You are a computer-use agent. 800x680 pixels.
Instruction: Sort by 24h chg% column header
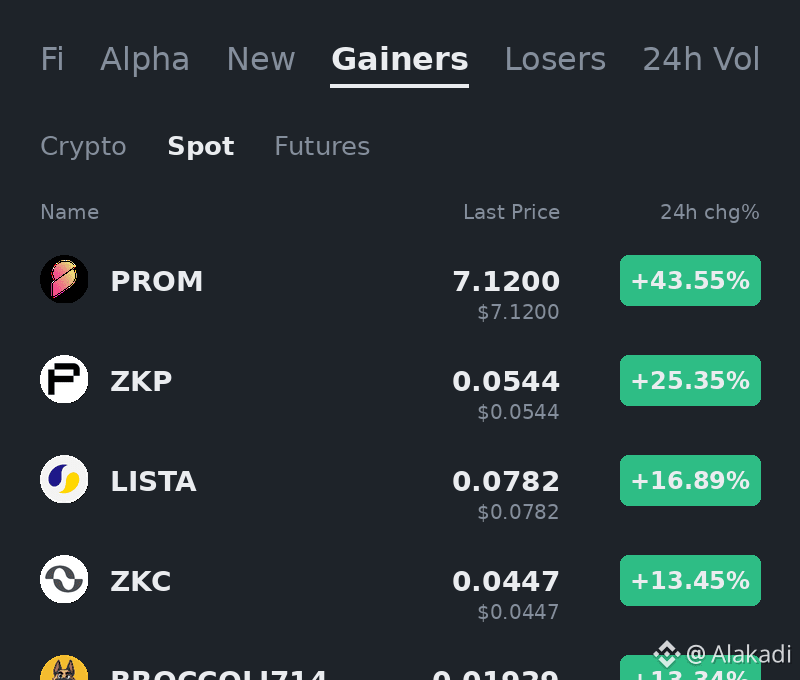(x=710, y=212)
